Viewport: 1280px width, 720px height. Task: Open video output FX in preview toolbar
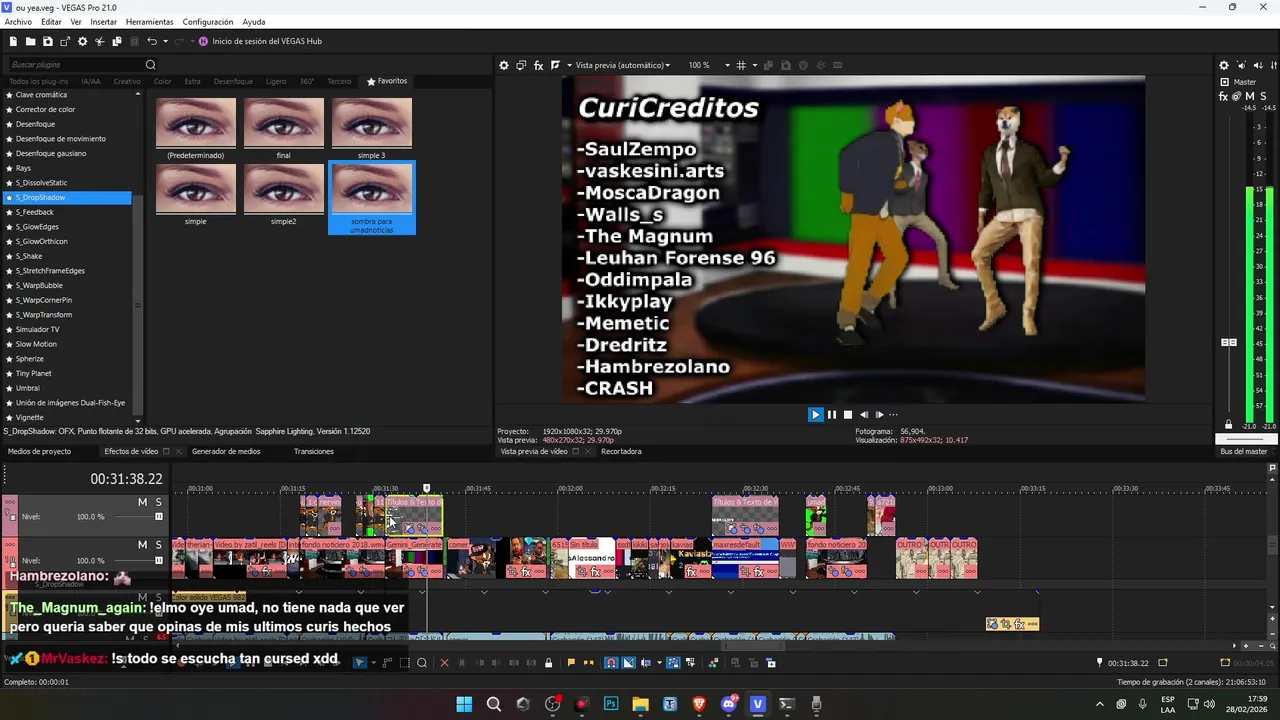point(538,65)
